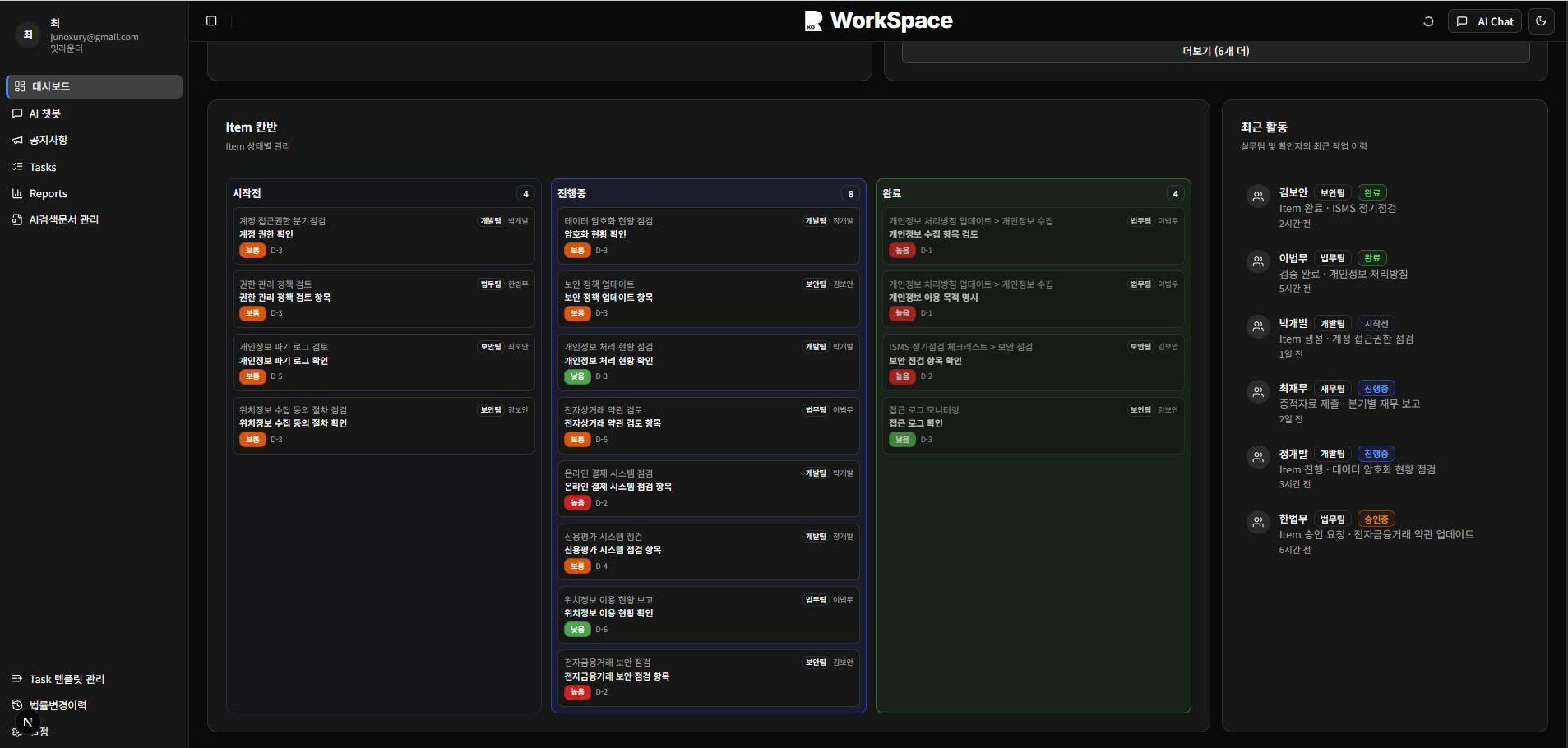Toggle dark mode with the moon icon
Viewport: 1568px width, 748px height.
(1543, 21)
